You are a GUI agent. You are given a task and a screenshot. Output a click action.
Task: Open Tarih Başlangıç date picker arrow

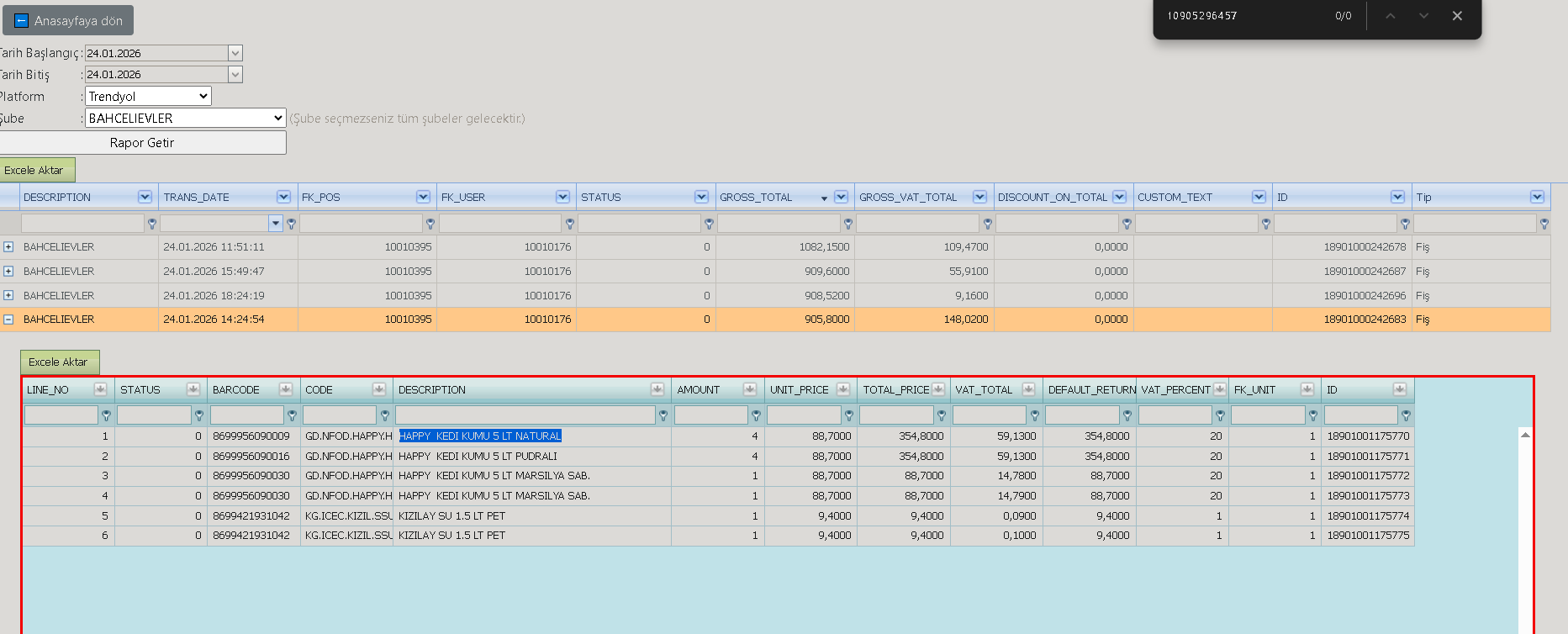[235, 53]
